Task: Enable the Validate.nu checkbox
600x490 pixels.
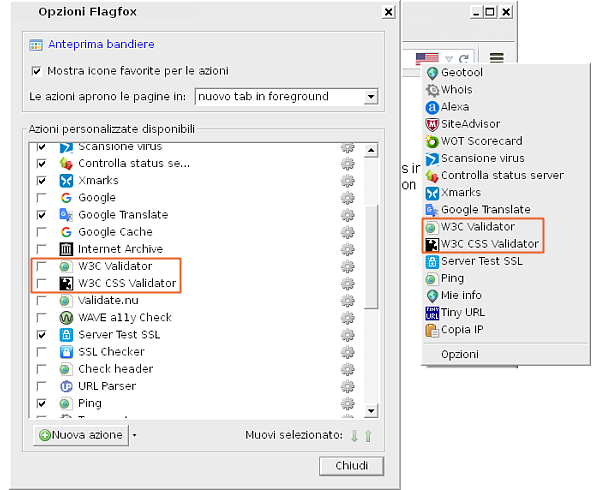Action: pyautogui.click(x=41, y=301)
